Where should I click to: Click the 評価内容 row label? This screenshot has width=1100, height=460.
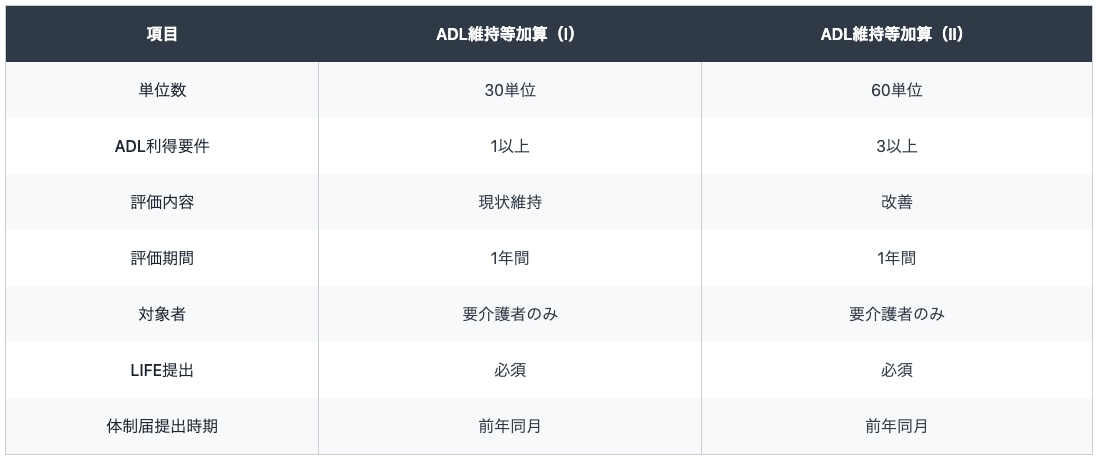coord(162,202)
